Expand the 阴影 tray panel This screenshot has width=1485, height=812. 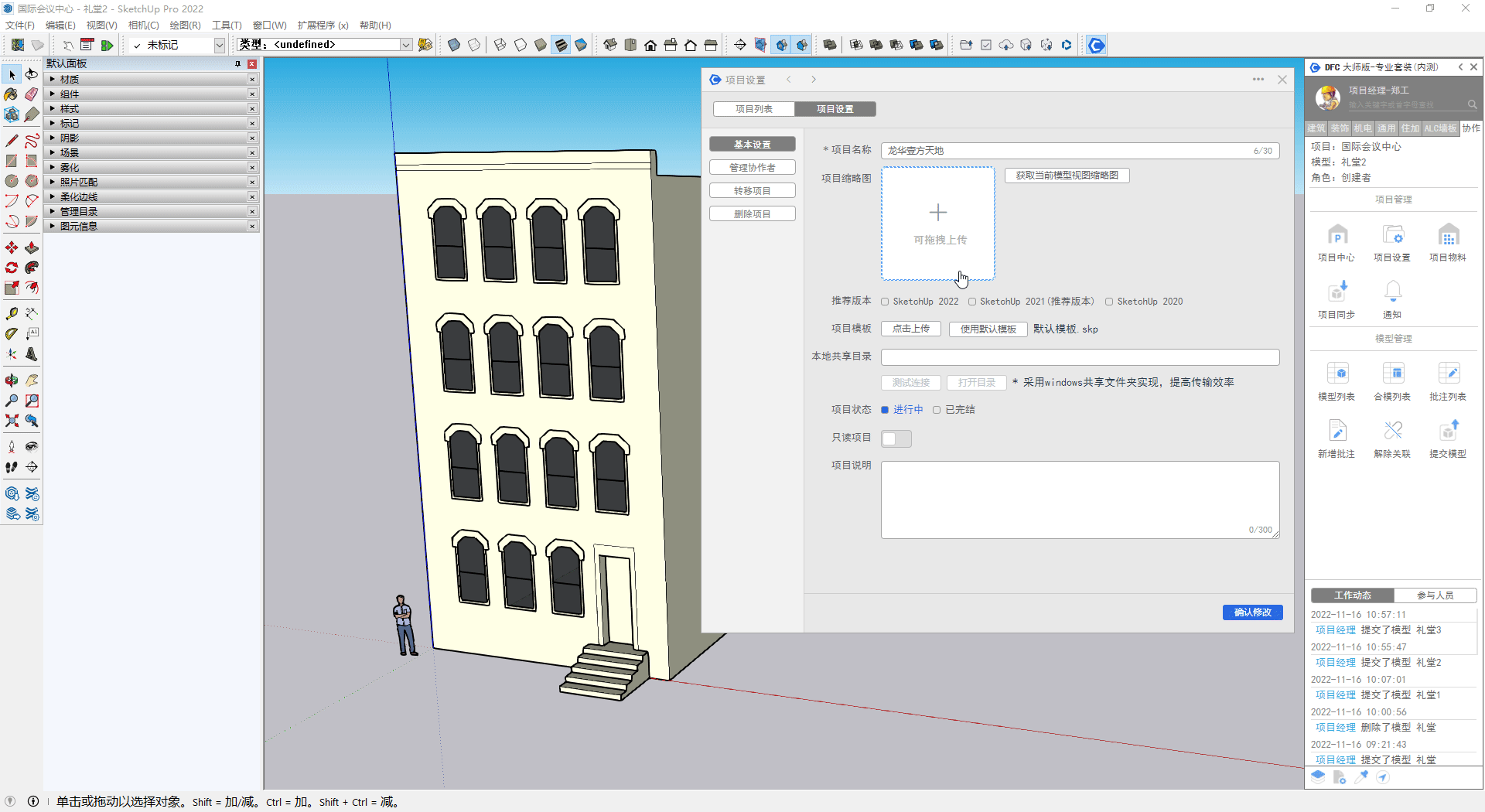point(70,138)
